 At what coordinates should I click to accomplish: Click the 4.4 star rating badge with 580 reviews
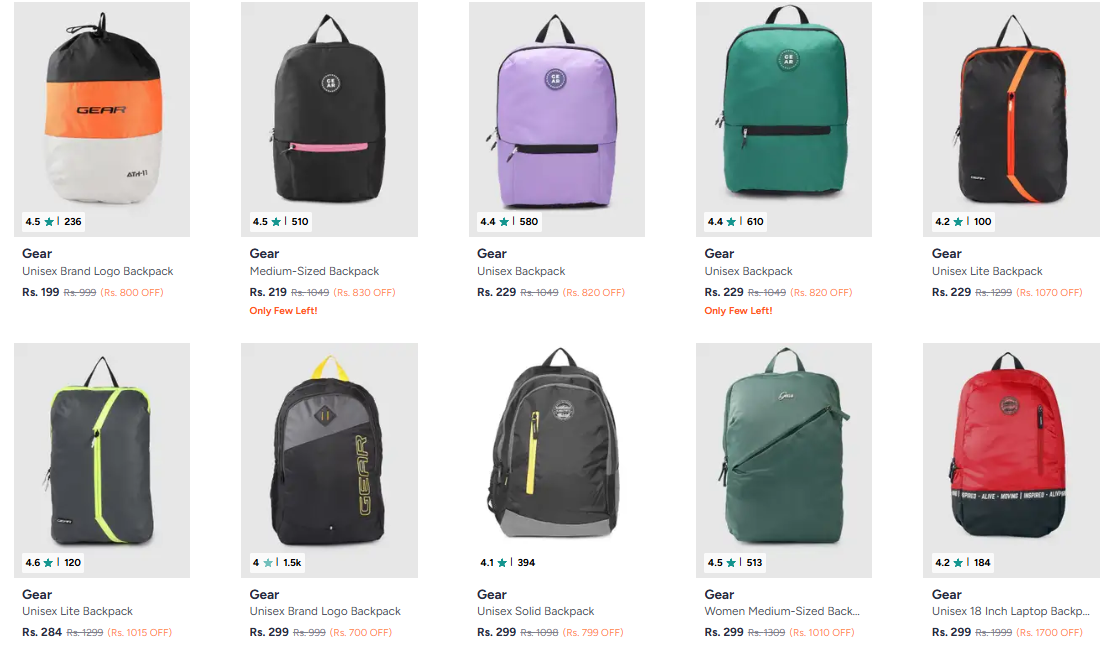point(508,221)
